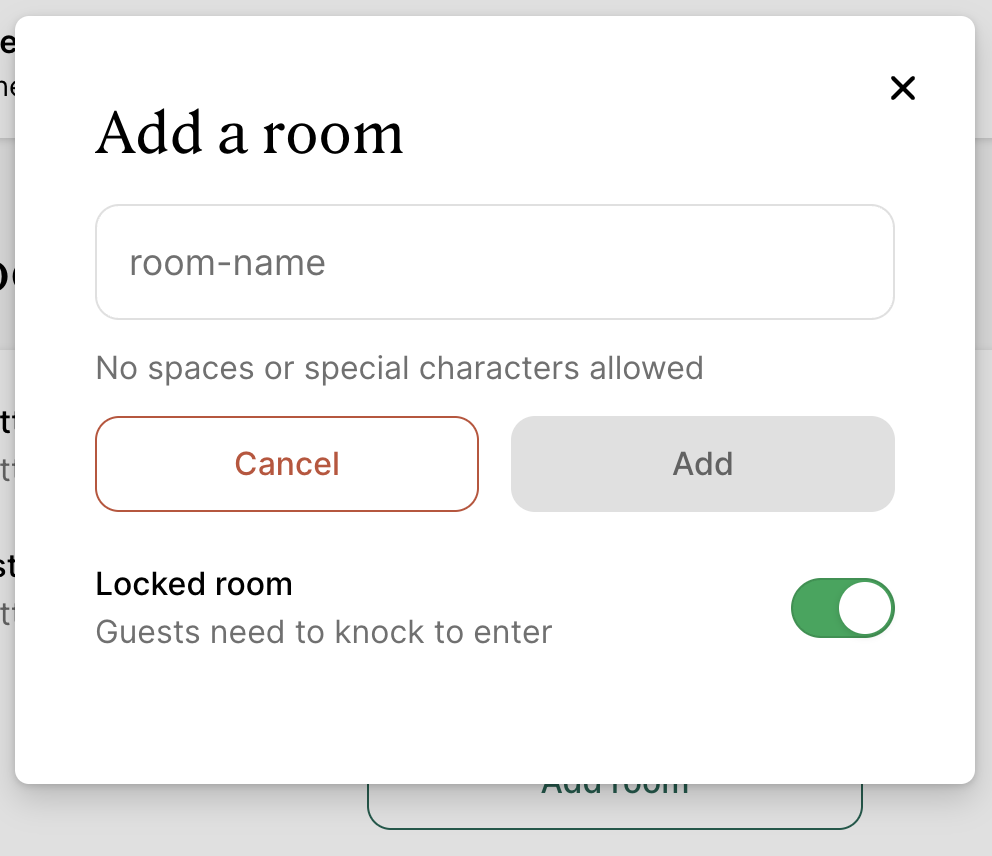Click the "Guests need to knock" description
Image resolution: width=992 pixels, height=856 pixels.
324,632
